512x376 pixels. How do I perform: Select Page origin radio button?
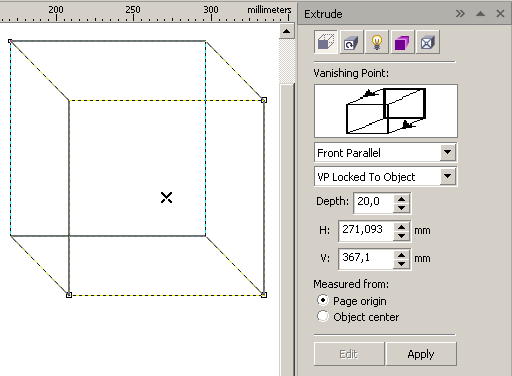coord(323,300)
